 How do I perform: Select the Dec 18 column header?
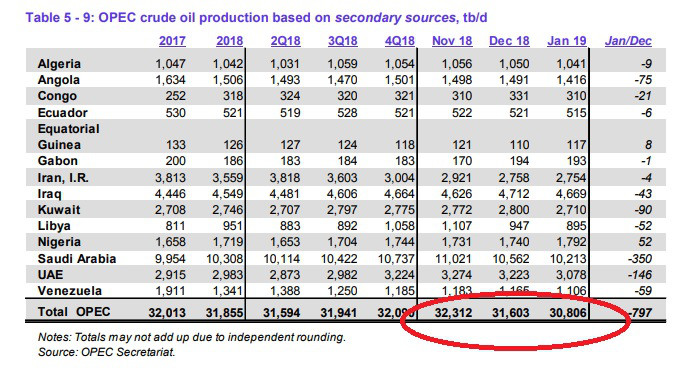[x=509, y=41]
